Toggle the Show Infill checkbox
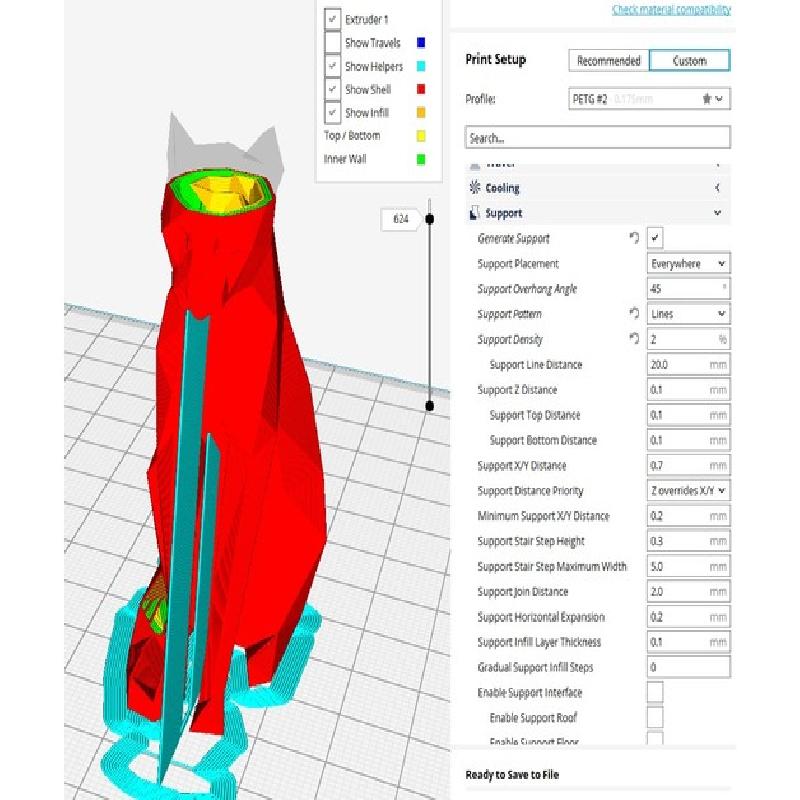Image resolution: width=800 pixels, height=800 pixels. point(333,112)
